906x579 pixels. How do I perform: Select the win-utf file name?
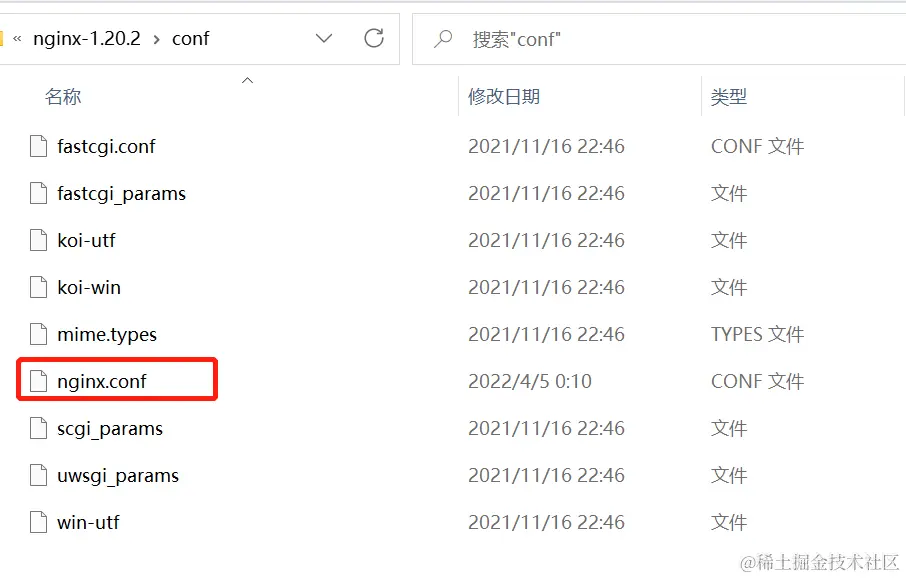[x=88, y=522]
